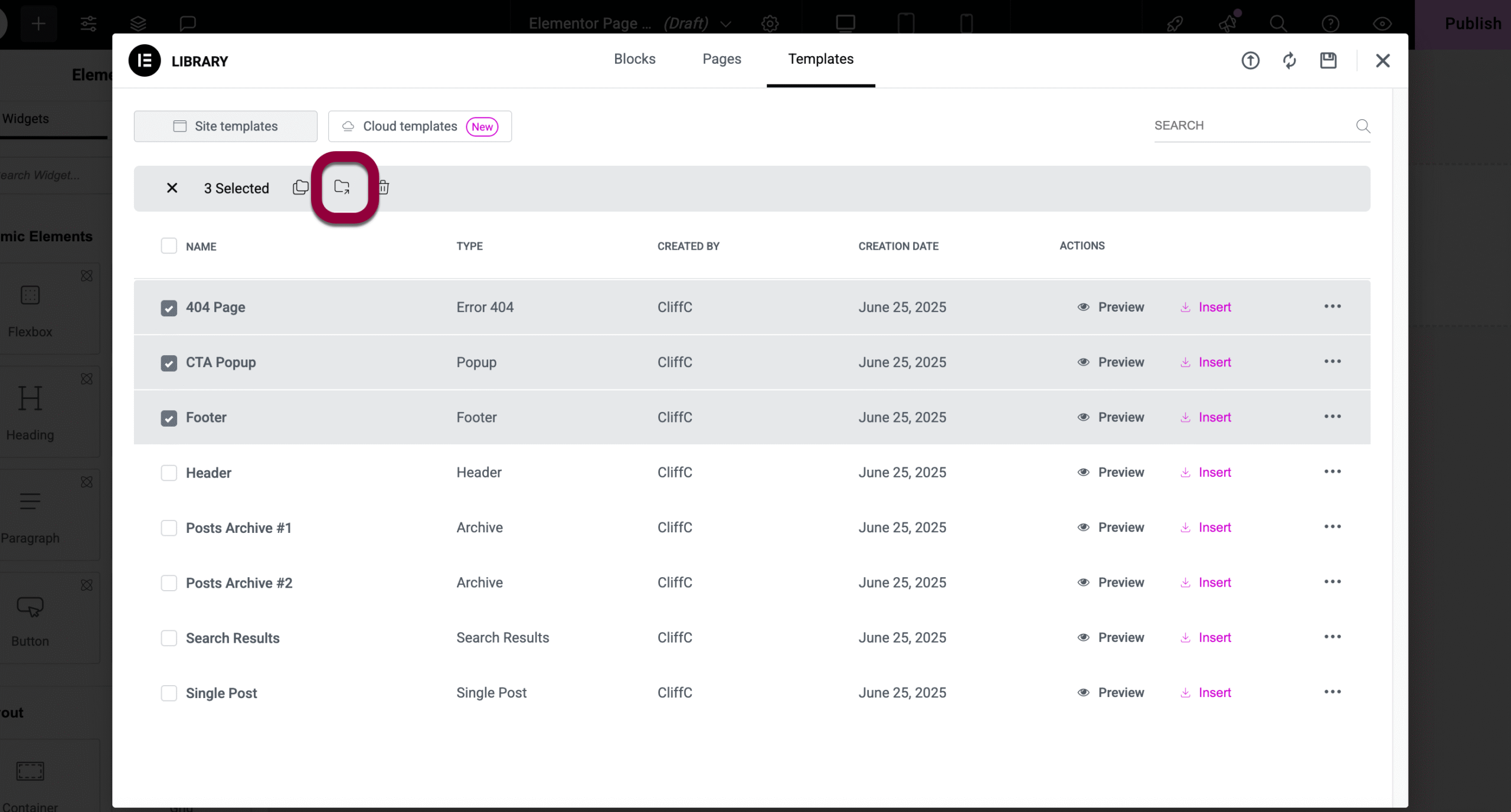Uncheck the 404 Page checkbox
This screenshot has height=812, width=1511.
click(x=169, y=308)
